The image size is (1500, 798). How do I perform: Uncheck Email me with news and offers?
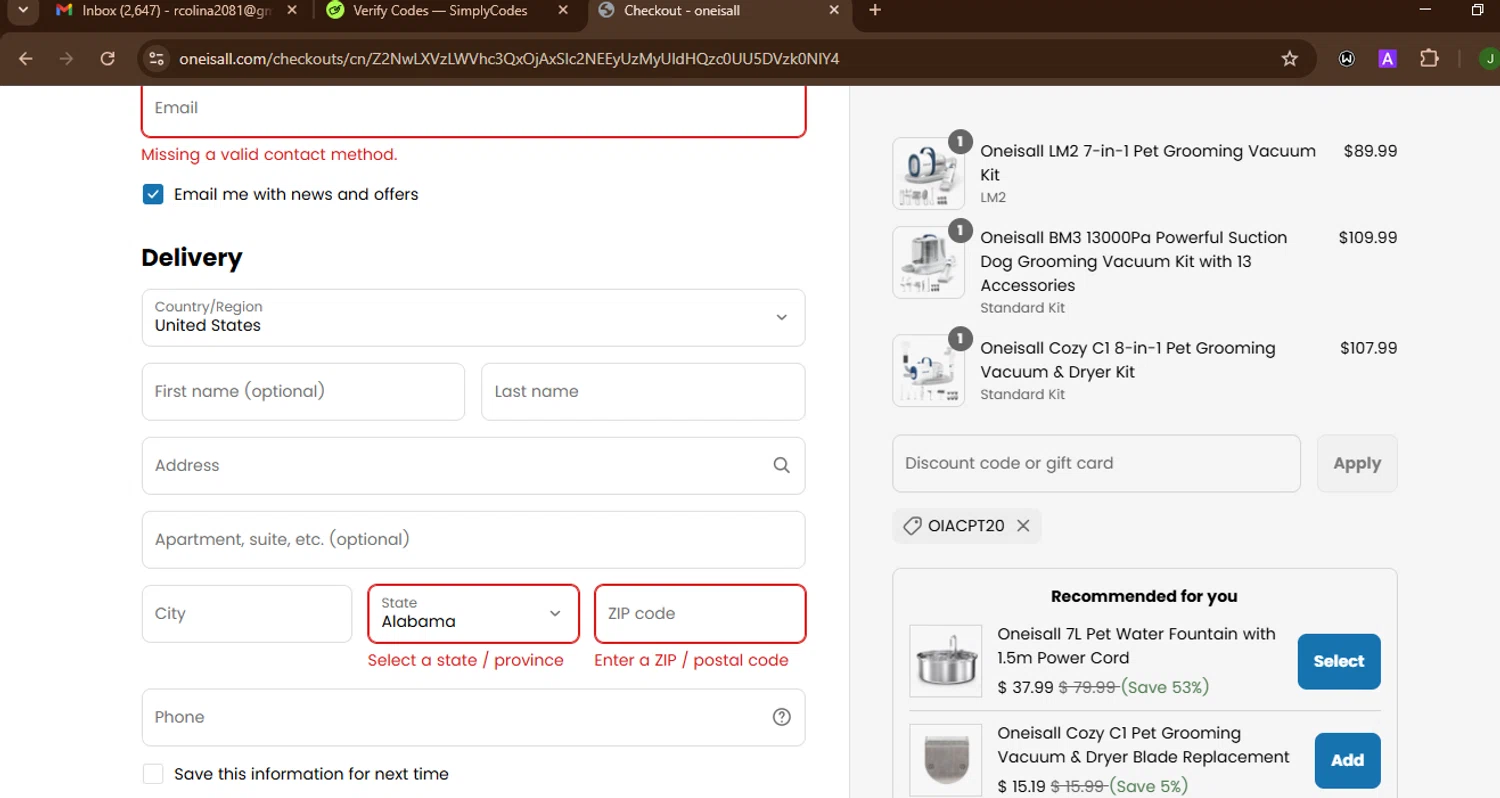[153, 194]
